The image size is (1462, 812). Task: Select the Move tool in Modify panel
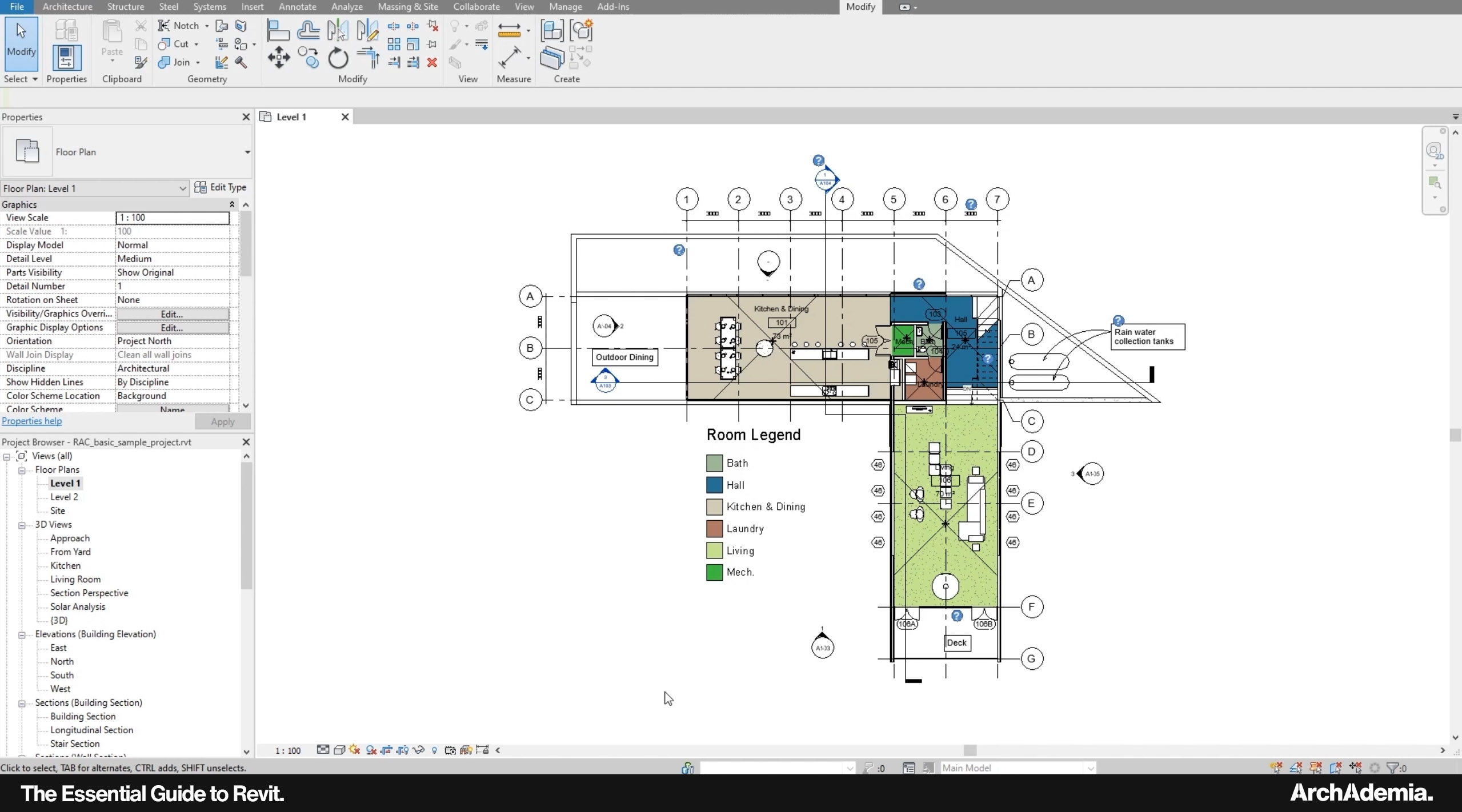(x=278, y=58)
